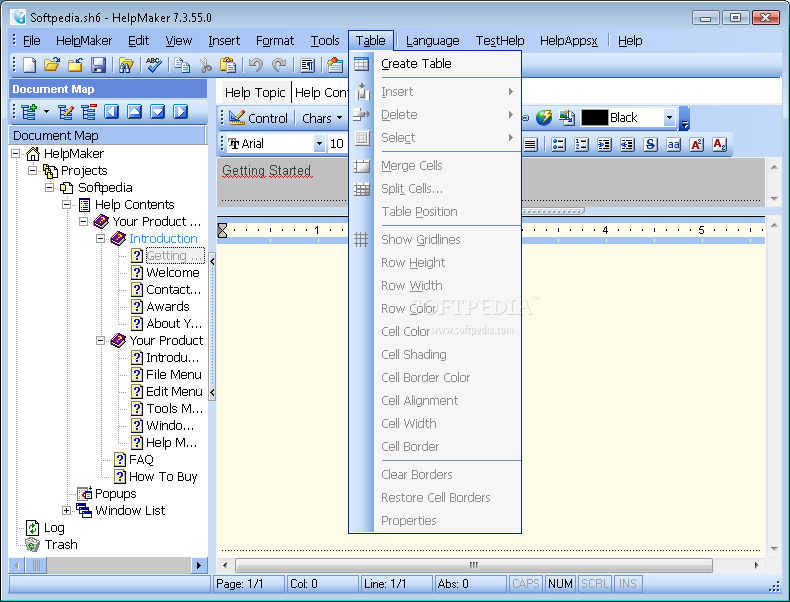The height and width of the screenshot is (602, 790).
Task: Click the binoculars find icon
Action: pyautogui.click(x=126, y=64)
